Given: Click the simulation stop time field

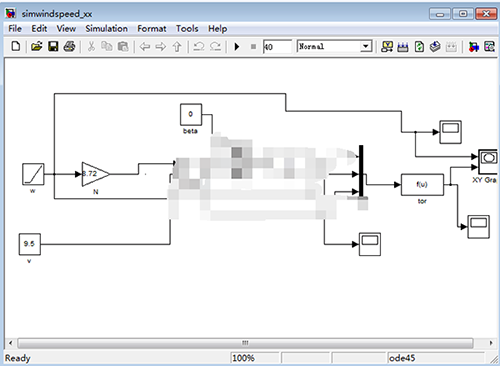Looking at the screenshot, I should coord(277,47).
